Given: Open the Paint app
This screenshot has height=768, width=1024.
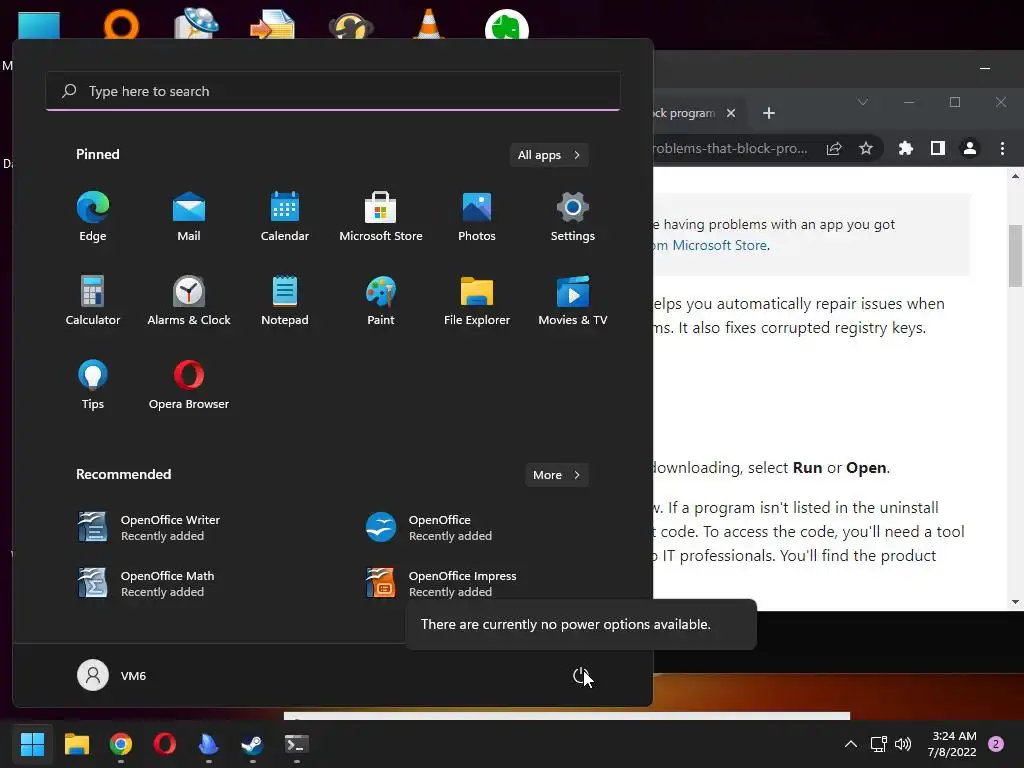Looking at the screenshot, I should 381,301.
